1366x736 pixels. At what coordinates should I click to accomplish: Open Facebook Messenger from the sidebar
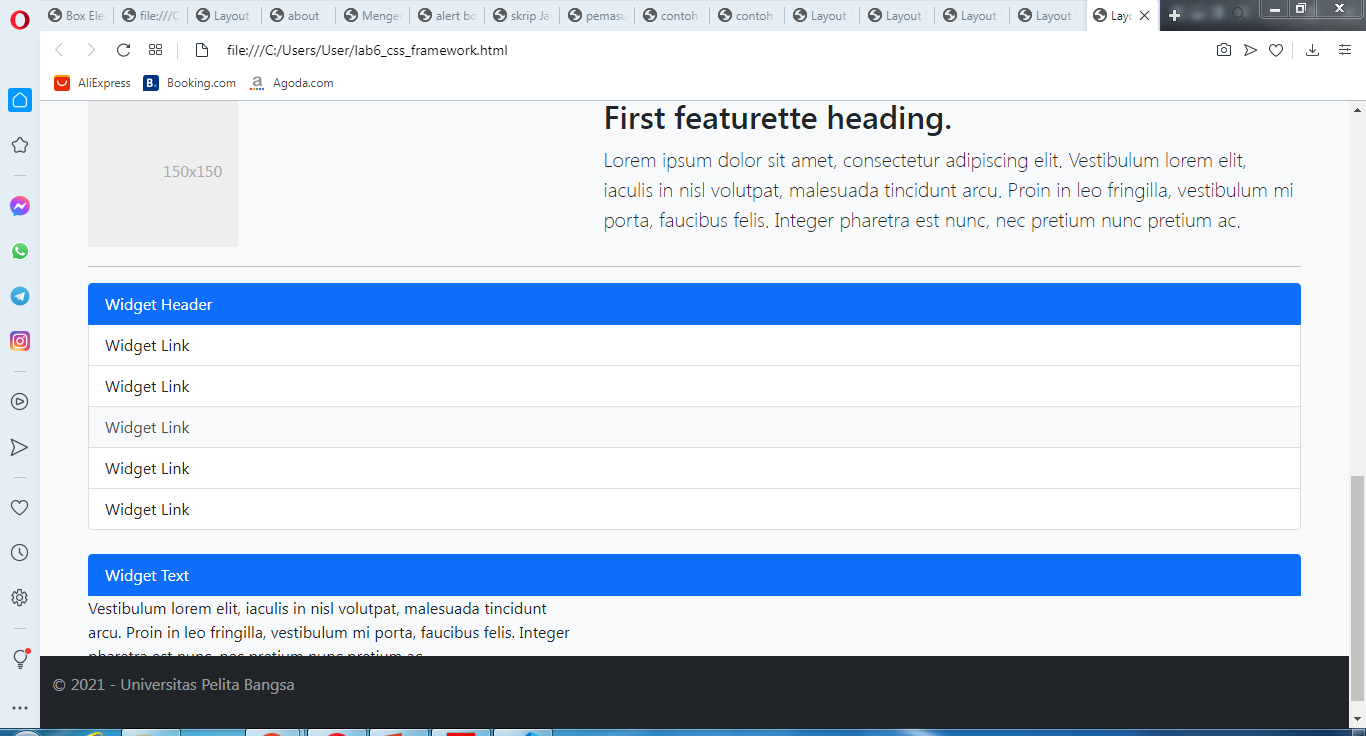[19, 206]
